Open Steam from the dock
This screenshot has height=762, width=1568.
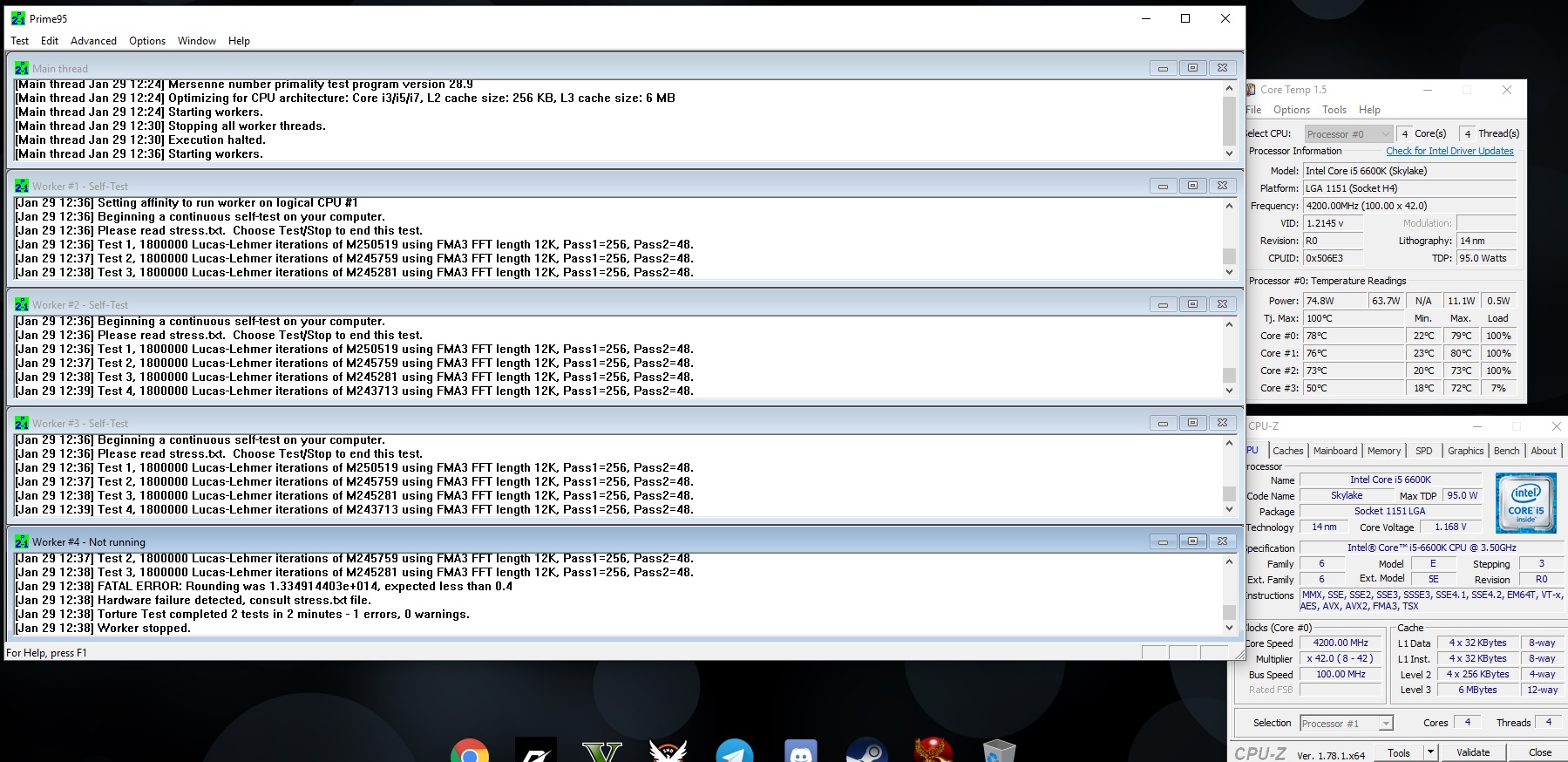click(x=867, y=751)
